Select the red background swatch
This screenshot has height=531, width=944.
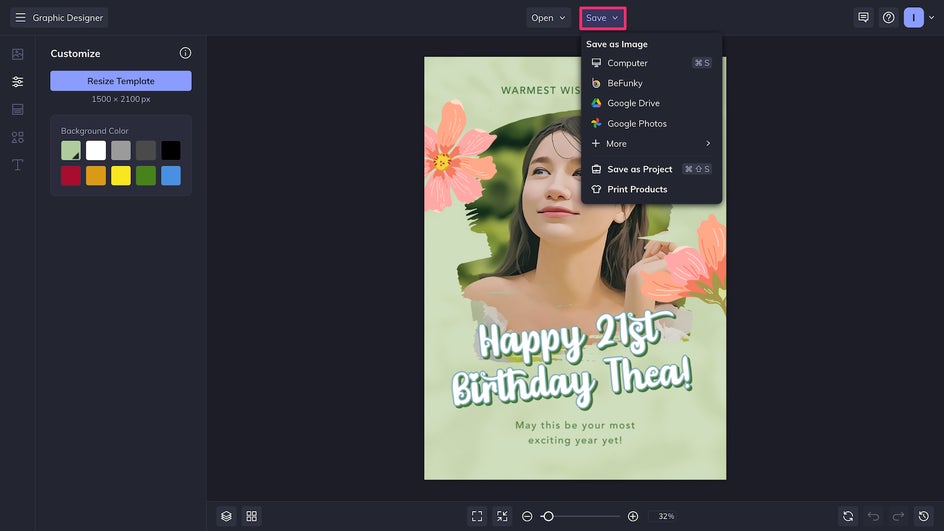(x=70, y=176)
